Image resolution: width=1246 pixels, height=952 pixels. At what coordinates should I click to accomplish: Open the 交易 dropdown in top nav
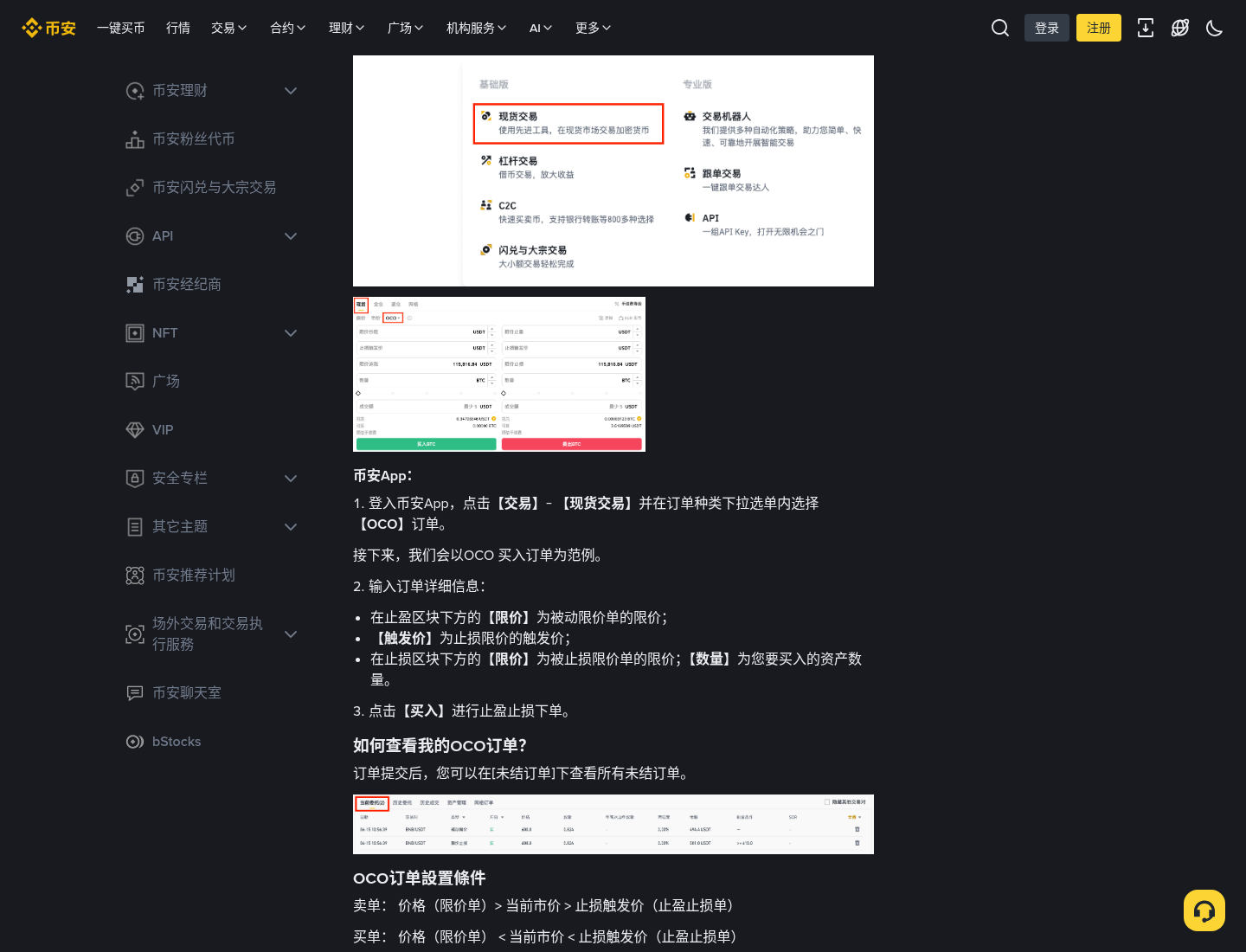point(229,28)
